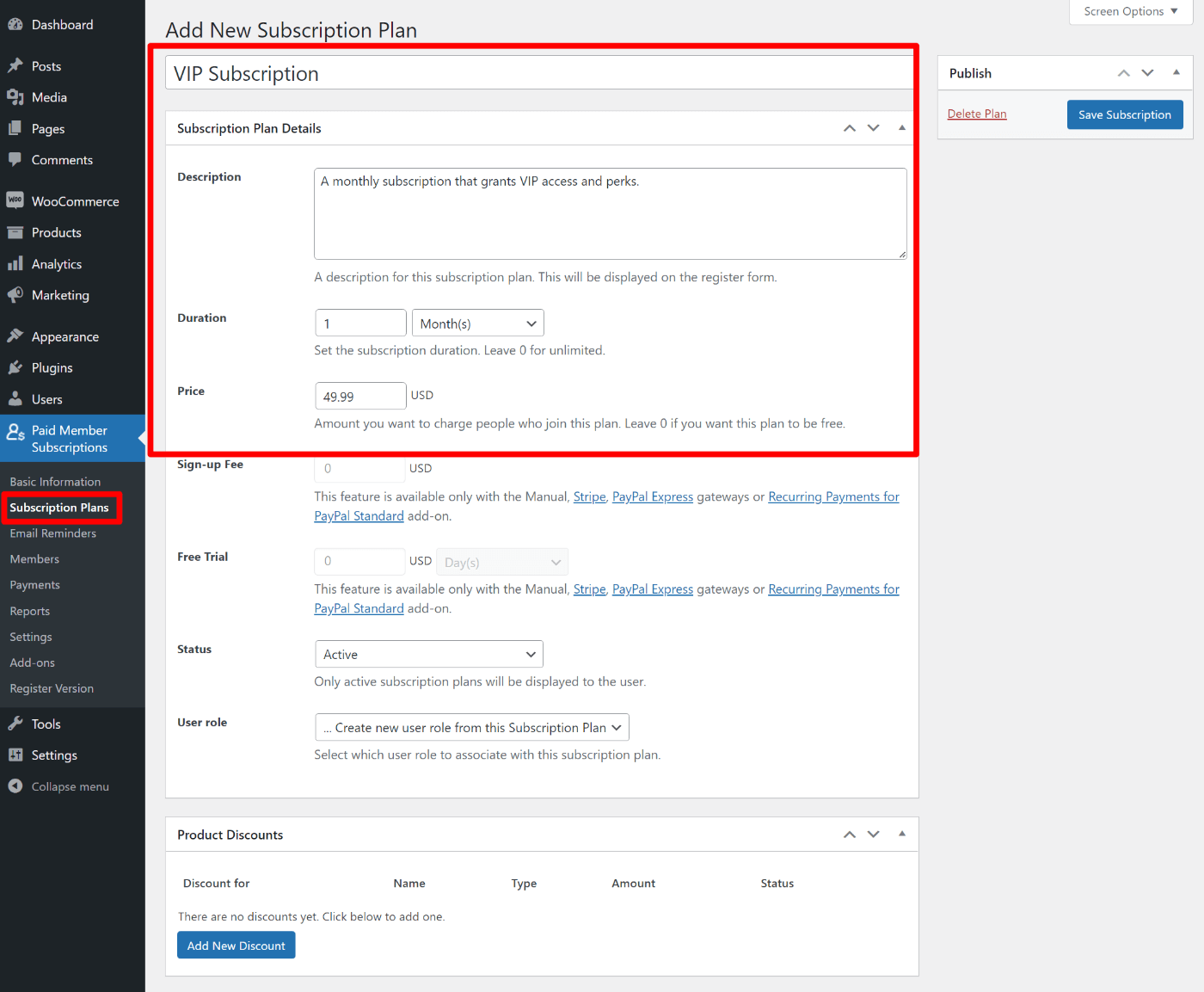Click the Marketing megaphone icon

[15, 295]
